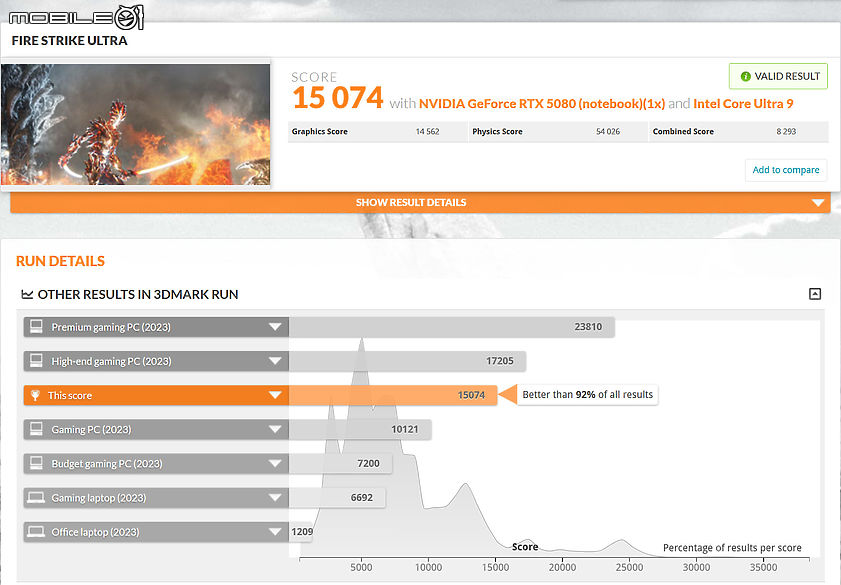Viewport: 841px width, 585px height.
Task: Click the Fire Strike Ultra title
Action: click(70, 41)
